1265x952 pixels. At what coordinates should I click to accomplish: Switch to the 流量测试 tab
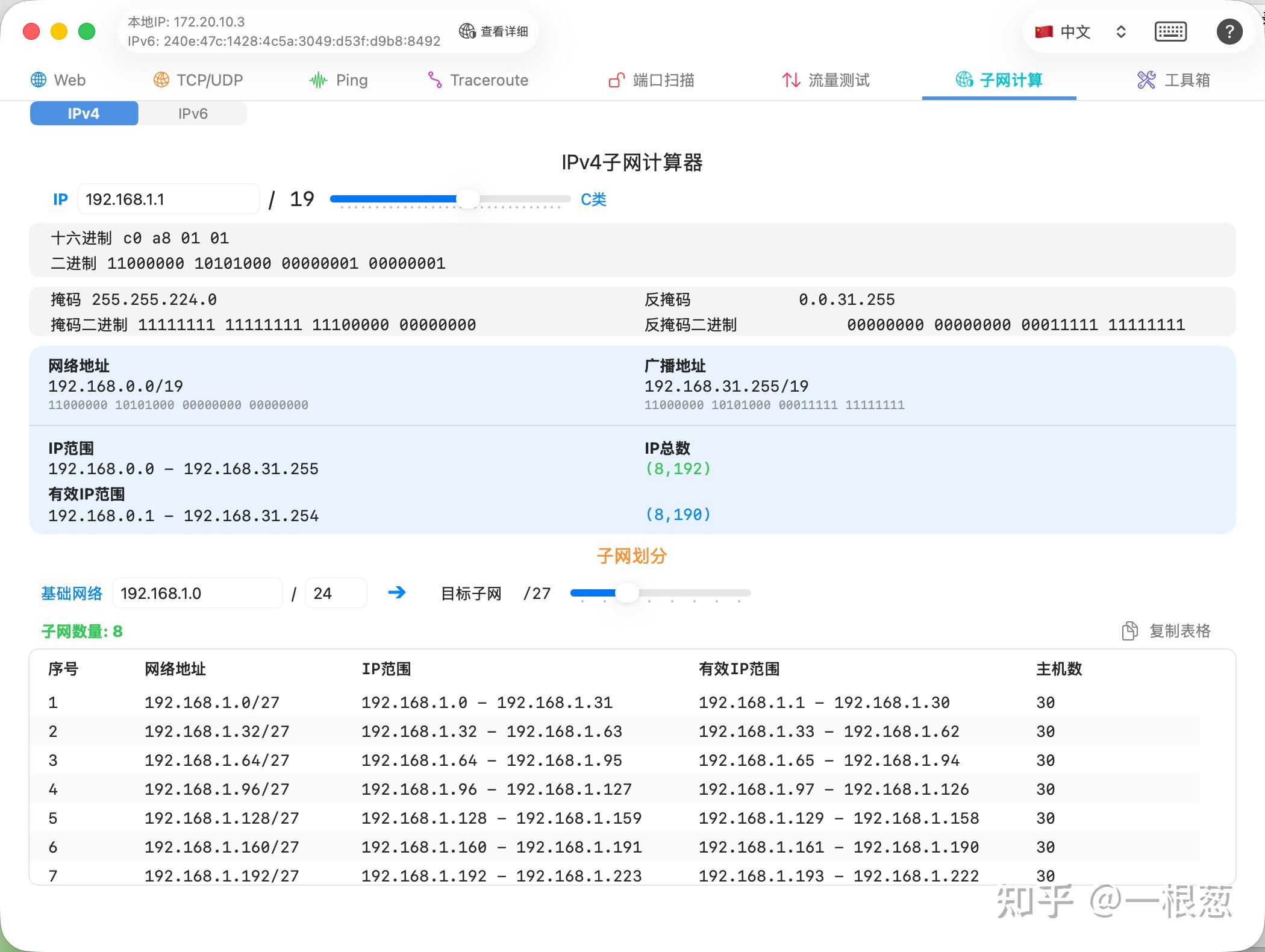[826, 80]
